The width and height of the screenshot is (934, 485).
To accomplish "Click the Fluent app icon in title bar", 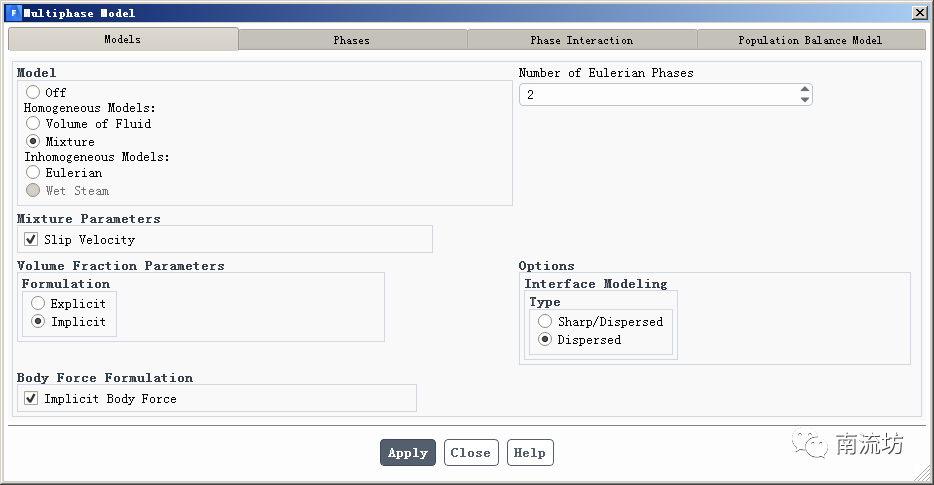I will (13, 13).
